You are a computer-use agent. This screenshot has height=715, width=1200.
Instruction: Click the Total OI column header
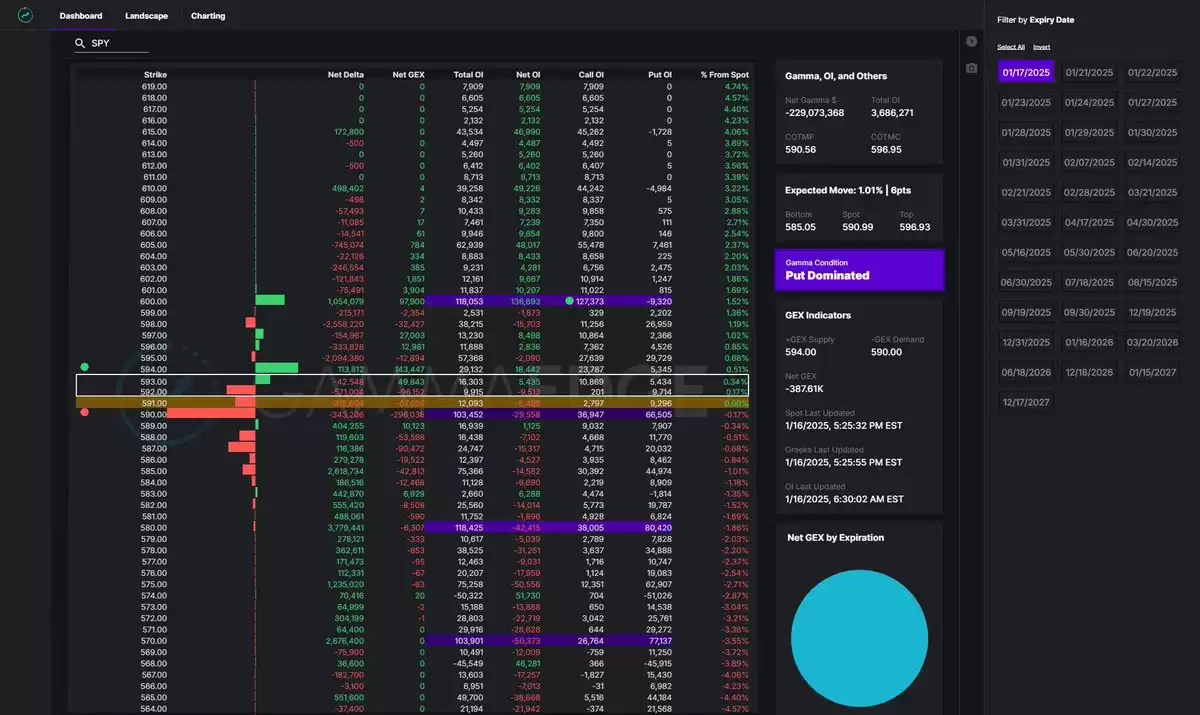pyautogui.click(x=469, y=75)
